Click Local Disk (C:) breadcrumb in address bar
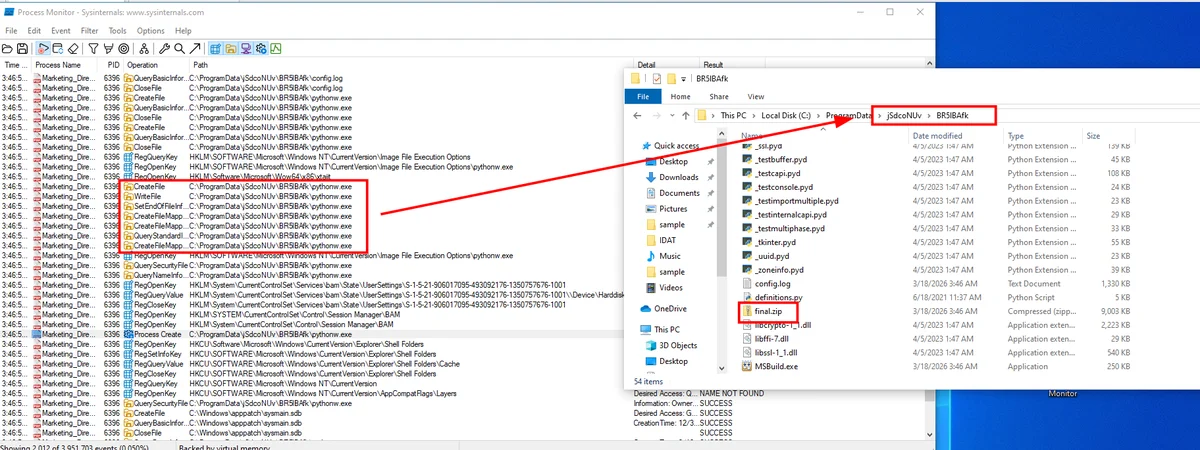The height and width of the screenshot is (450, 1200). pos(786,116)
